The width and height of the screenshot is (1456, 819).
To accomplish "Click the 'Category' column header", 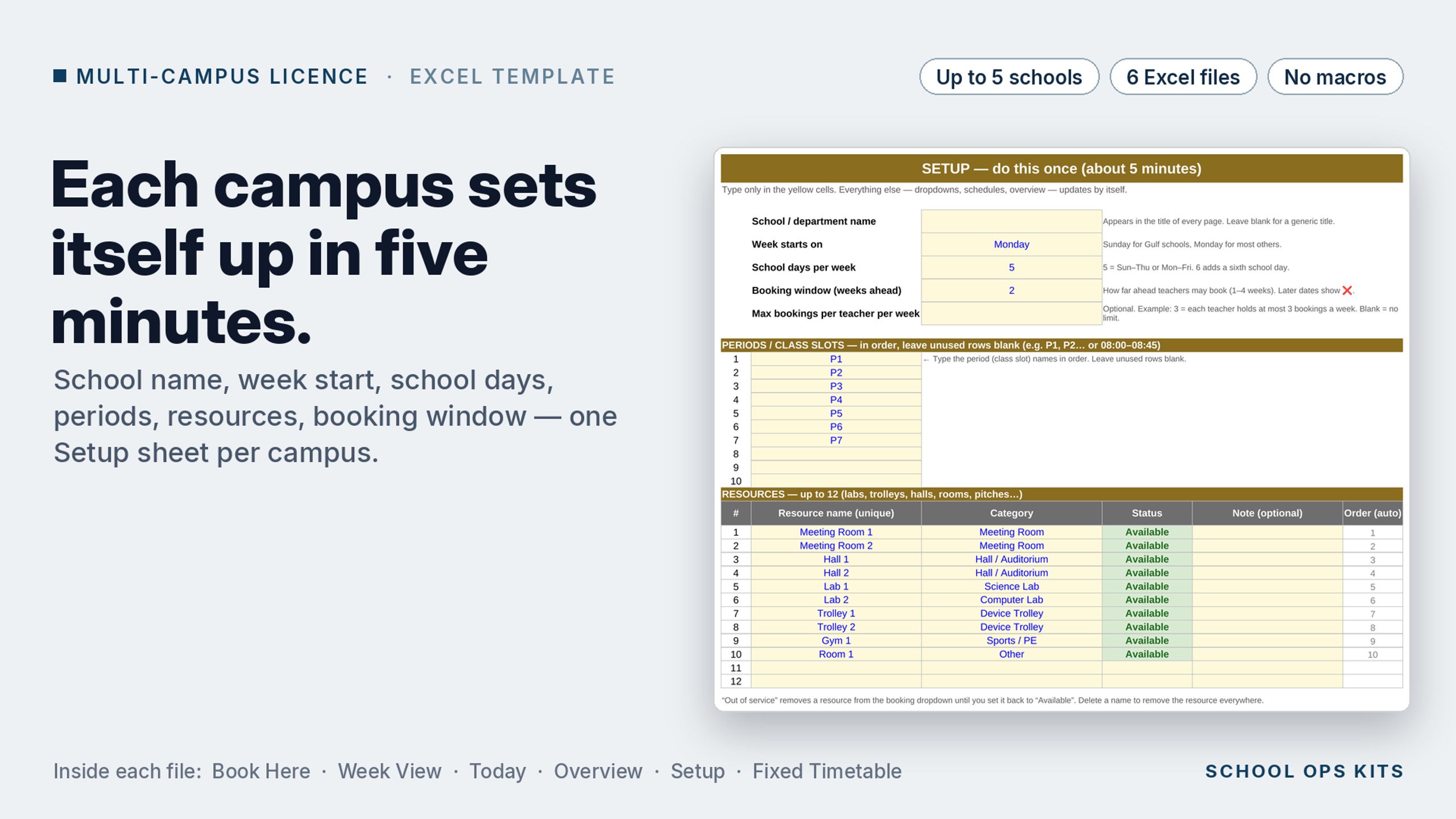I will click(1011, 513).
